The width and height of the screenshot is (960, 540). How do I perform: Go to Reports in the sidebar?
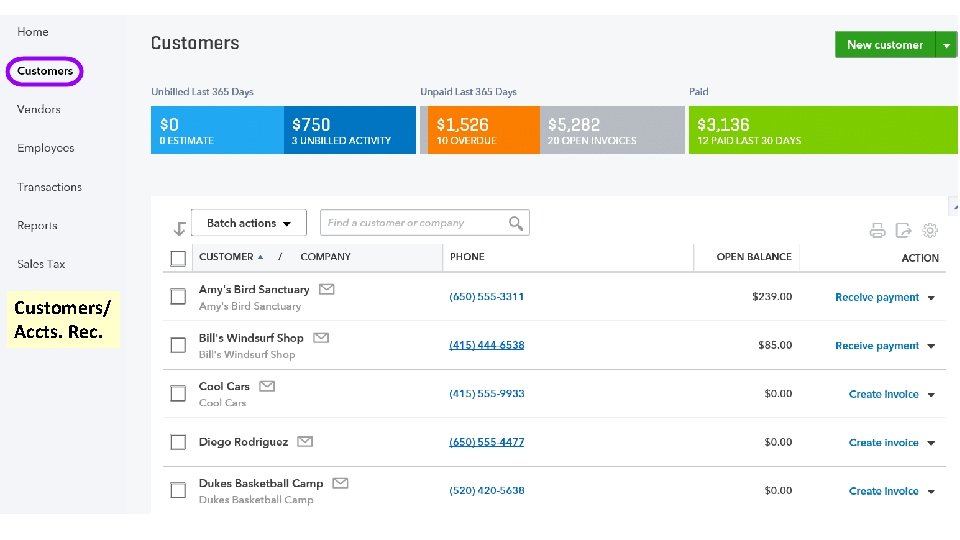click(x=37, y=226)
